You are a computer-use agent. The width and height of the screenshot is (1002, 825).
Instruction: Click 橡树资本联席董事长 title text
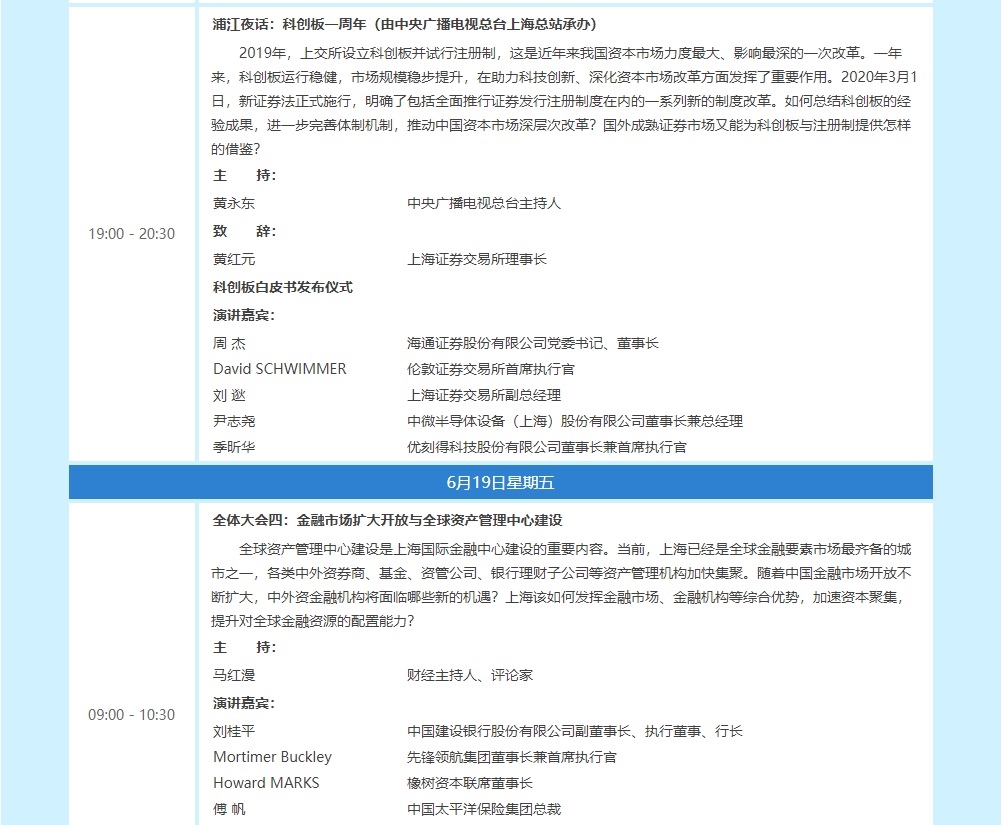[470, 783]
